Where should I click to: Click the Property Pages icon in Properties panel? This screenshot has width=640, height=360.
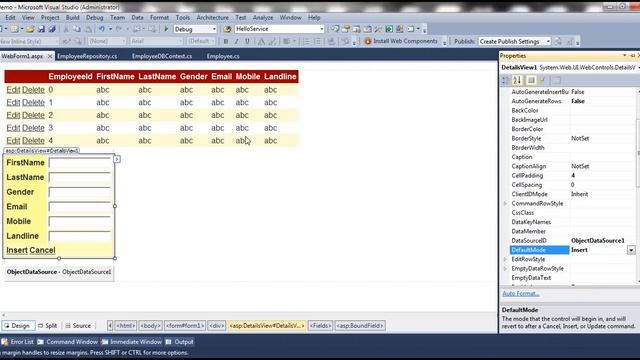(556, 80)
